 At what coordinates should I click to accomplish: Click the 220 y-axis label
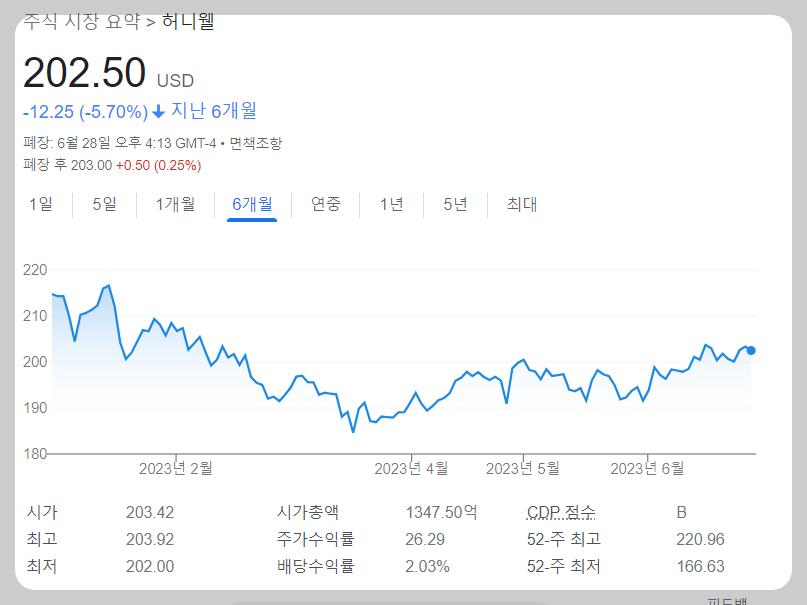click(35, 270)
